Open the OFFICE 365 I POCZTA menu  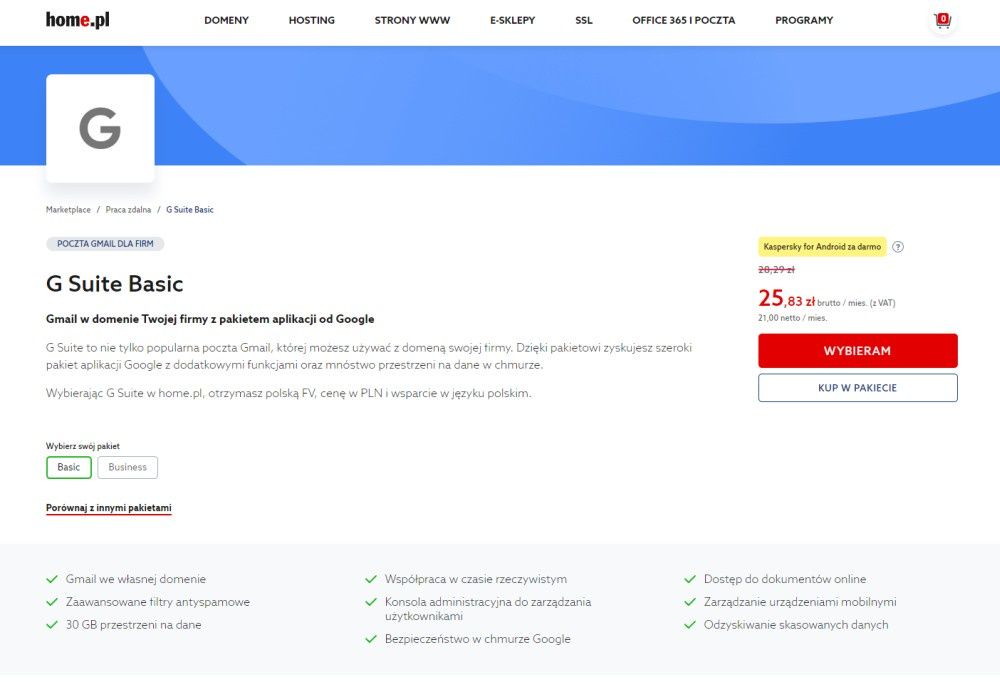[684, 20]
